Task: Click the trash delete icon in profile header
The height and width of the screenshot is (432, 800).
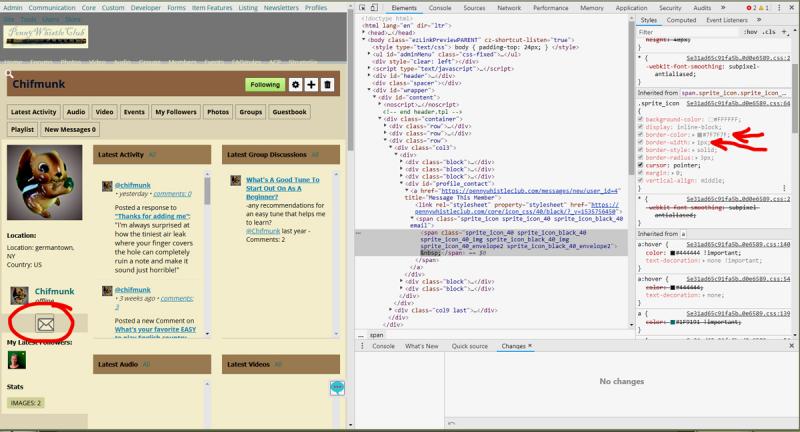Action: [327, 85]
